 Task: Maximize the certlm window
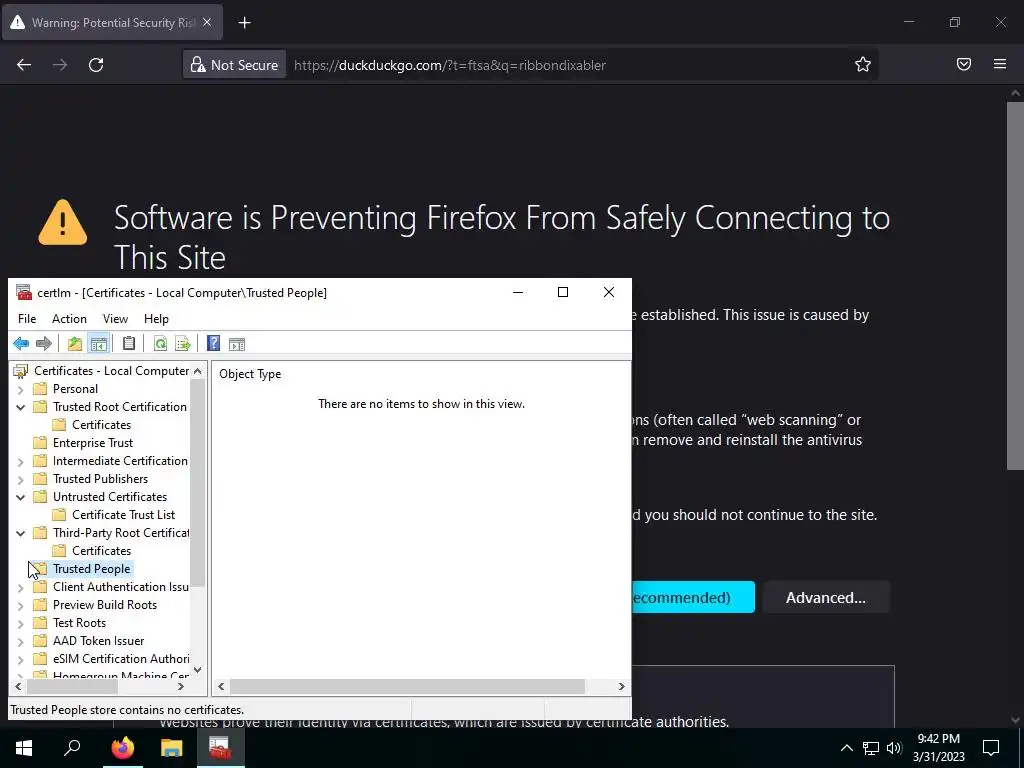click(x=563, y=293)
